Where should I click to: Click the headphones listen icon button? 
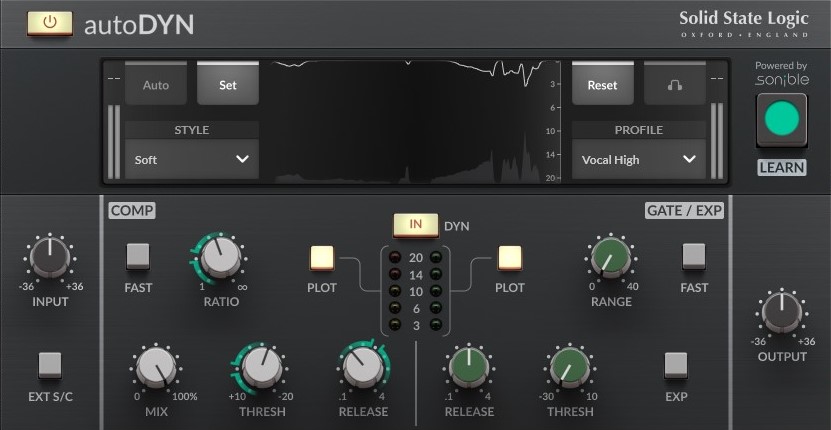coord(675,85)
